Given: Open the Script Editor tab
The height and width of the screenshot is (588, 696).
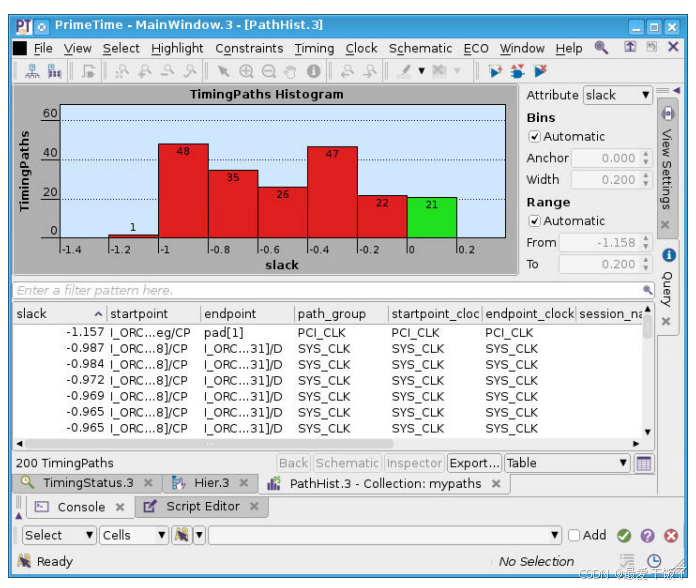Looking at the screenshot, I should click(x=202, y=506).
